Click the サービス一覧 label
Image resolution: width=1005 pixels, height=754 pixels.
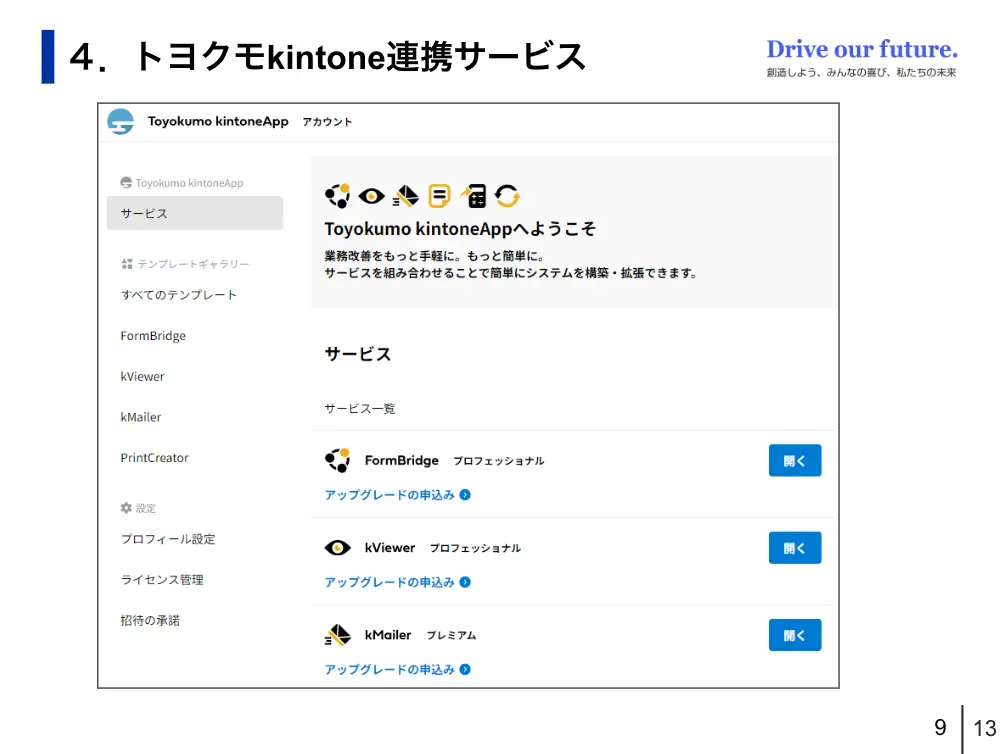[360, 408]
